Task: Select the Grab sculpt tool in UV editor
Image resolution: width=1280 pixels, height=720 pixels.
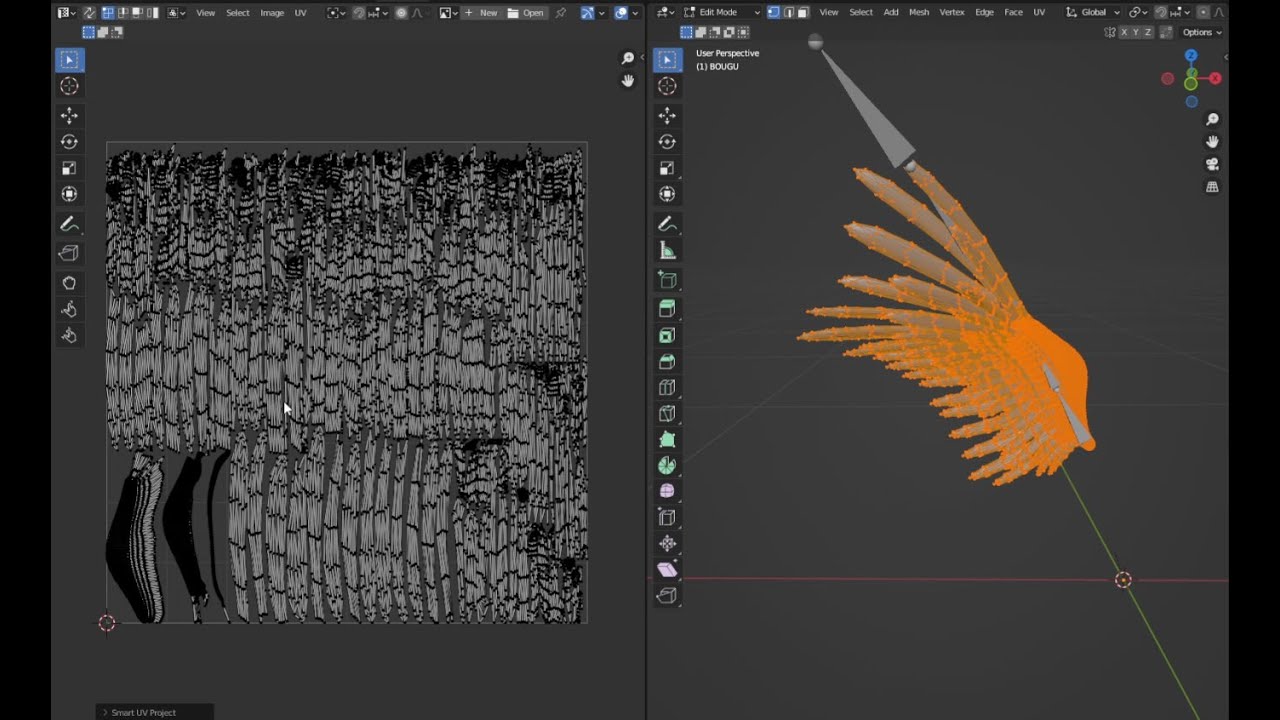Action: (x=69, y=283)
